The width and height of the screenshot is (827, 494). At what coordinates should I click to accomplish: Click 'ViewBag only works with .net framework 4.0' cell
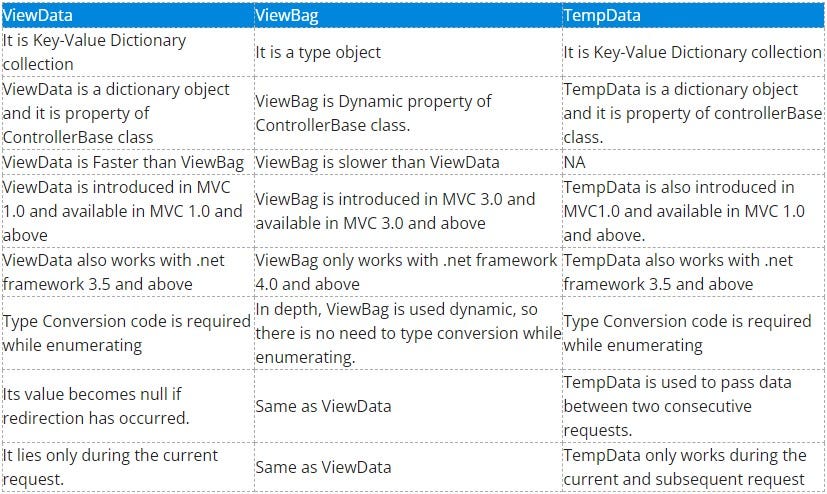coord(408,272)
